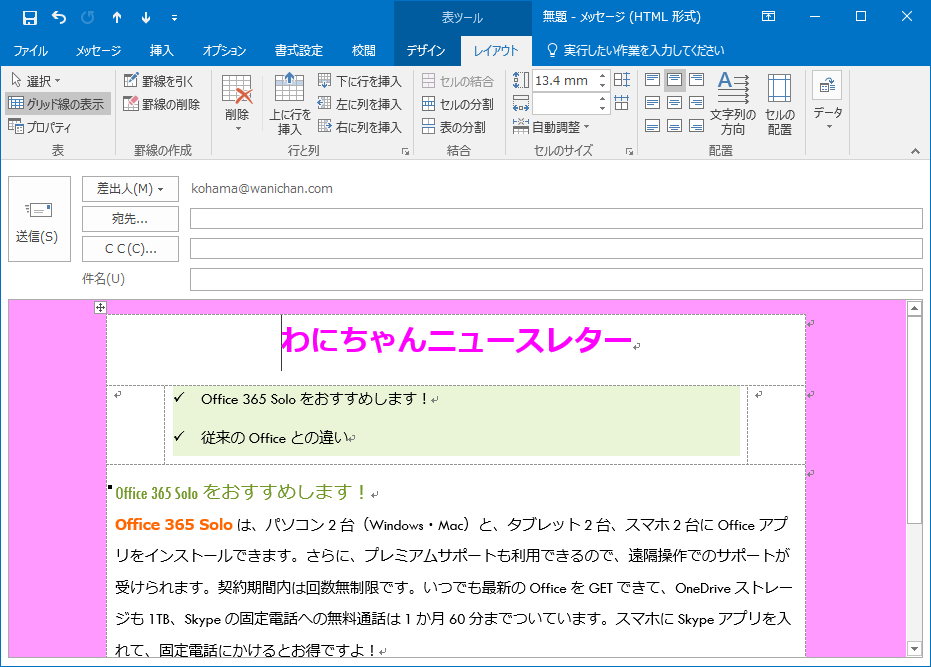Toggle グリッド線の表示
The width and height of the screenshot is (931, 667).
coord(57,104)
